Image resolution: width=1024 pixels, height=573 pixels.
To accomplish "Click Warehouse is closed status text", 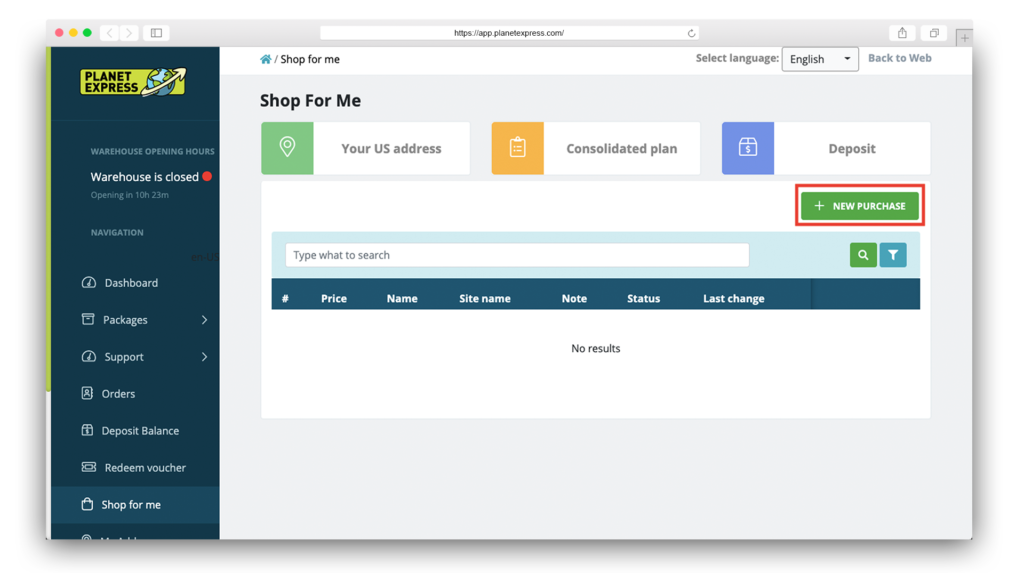I will click(x=144, y=177).
